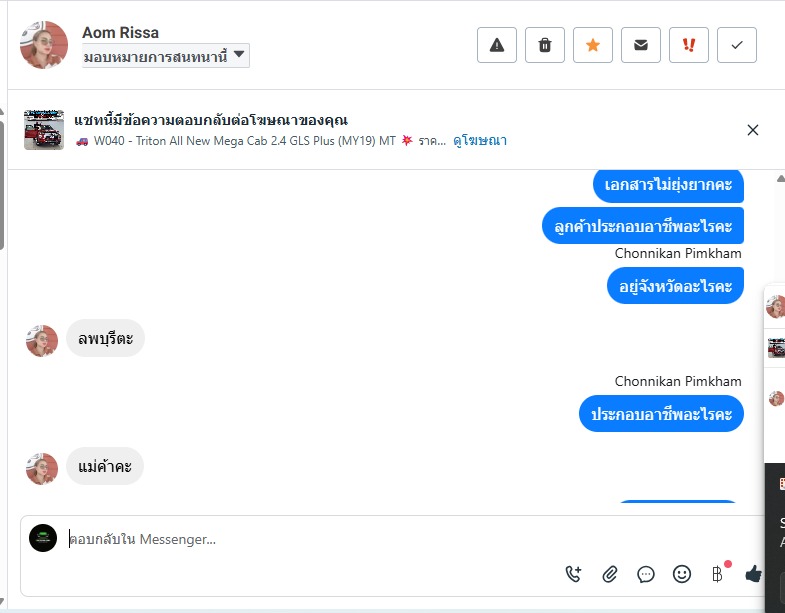This screenshot has width=785, height=613.
Task: Toggle the orange star follow-up flag
Action: coord(593,45)
